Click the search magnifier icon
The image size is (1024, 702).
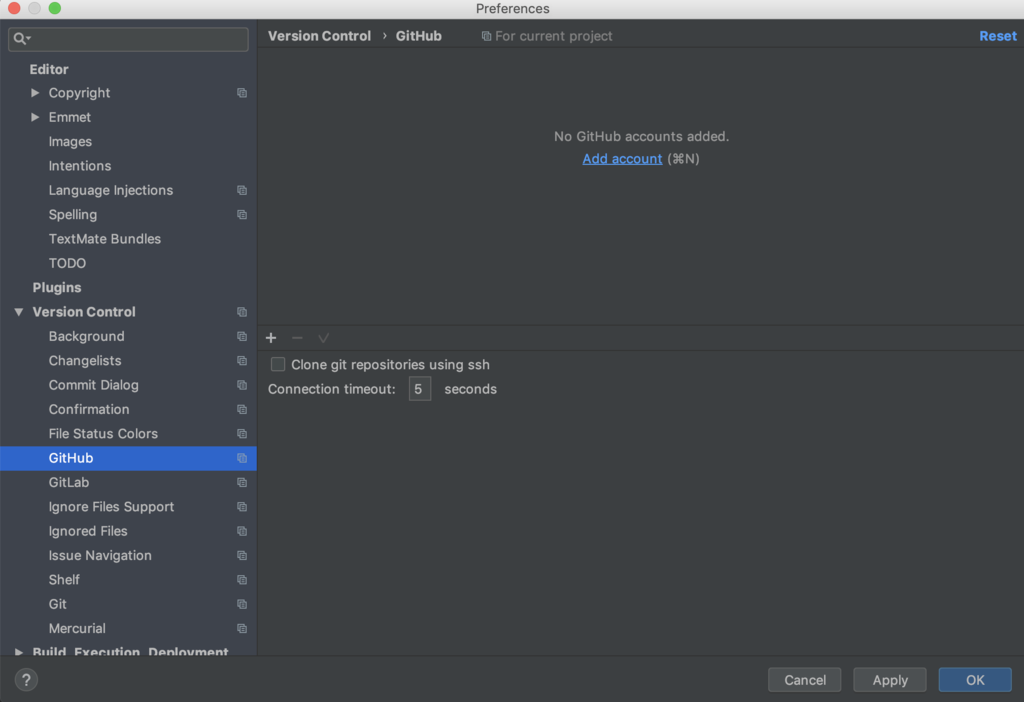click(x=20, y=39)
